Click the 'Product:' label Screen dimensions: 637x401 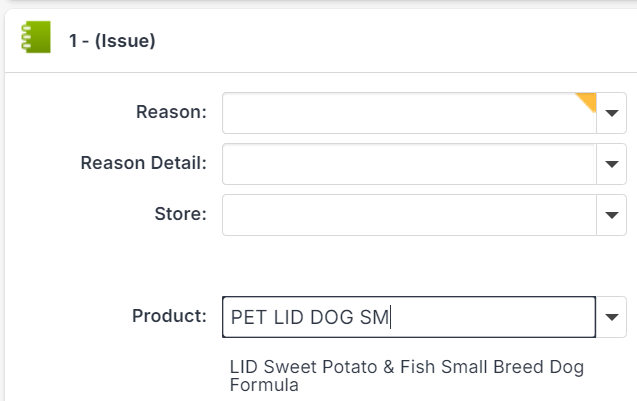click(169, 316)
